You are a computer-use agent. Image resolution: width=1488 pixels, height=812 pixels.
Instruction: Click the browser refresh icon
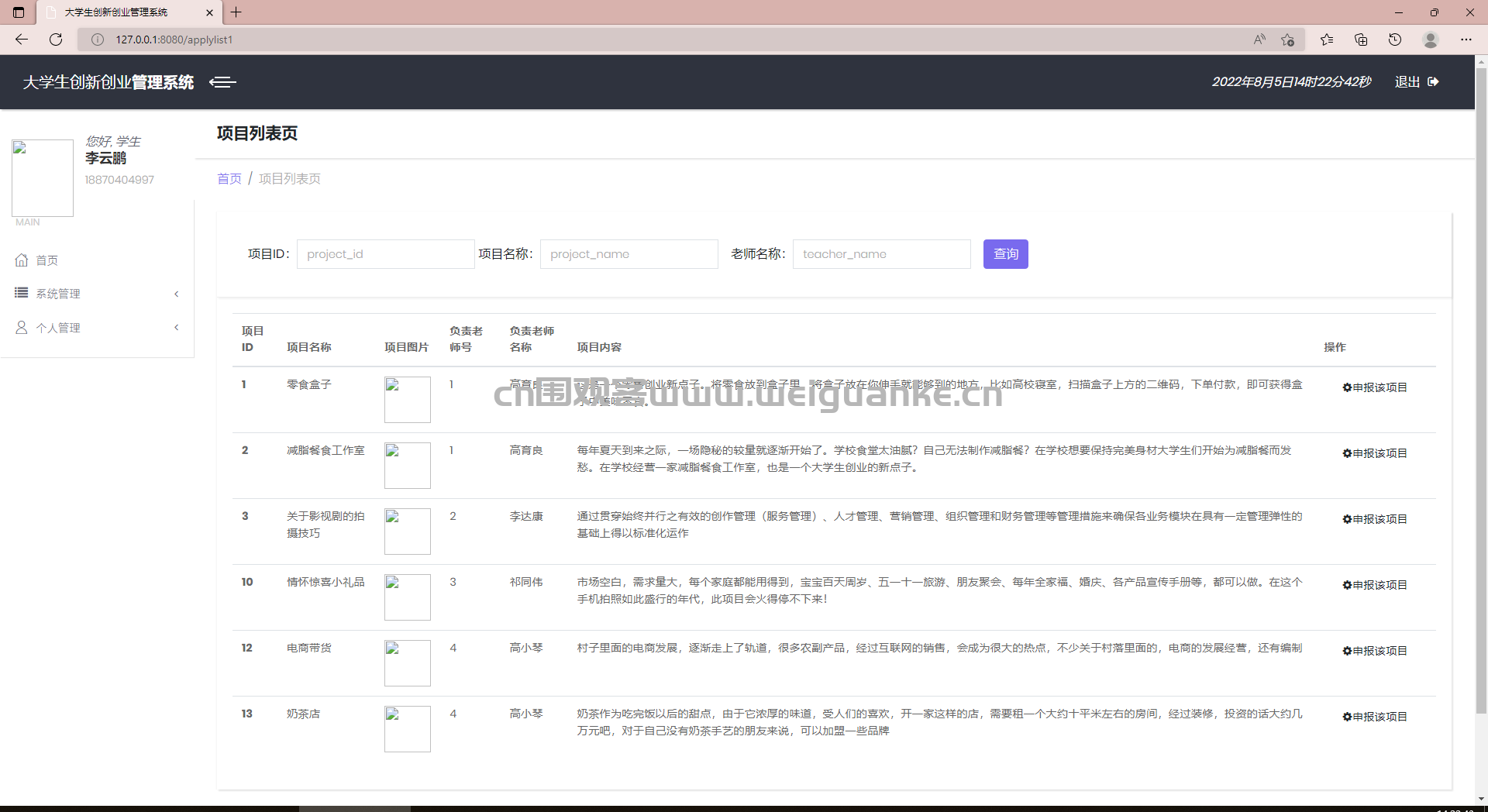(x=56, y=40)
